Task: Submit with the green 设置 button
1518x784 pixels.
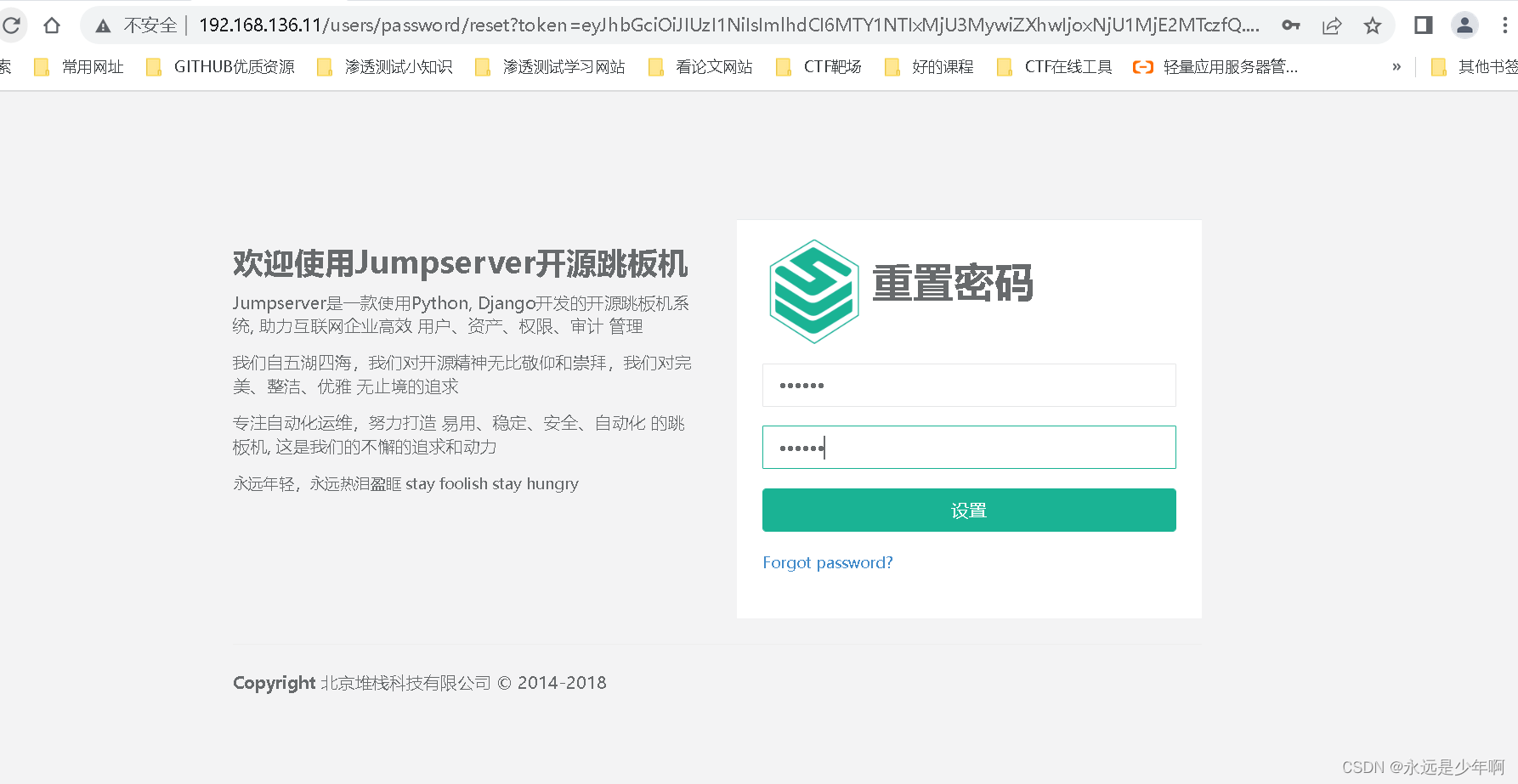Action: 969,510
